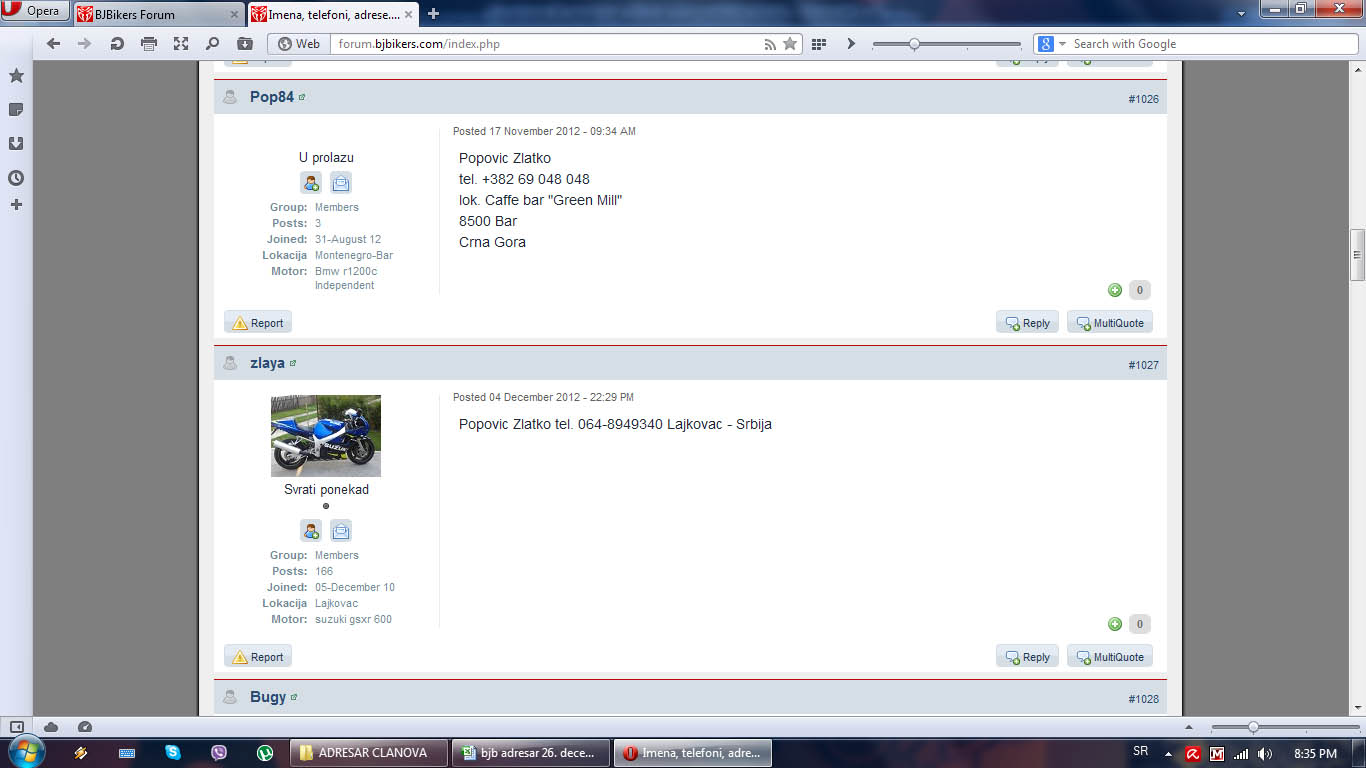Open the Speed Dial grid icon
Screen dimensions: 1366x768
(819, 44)
